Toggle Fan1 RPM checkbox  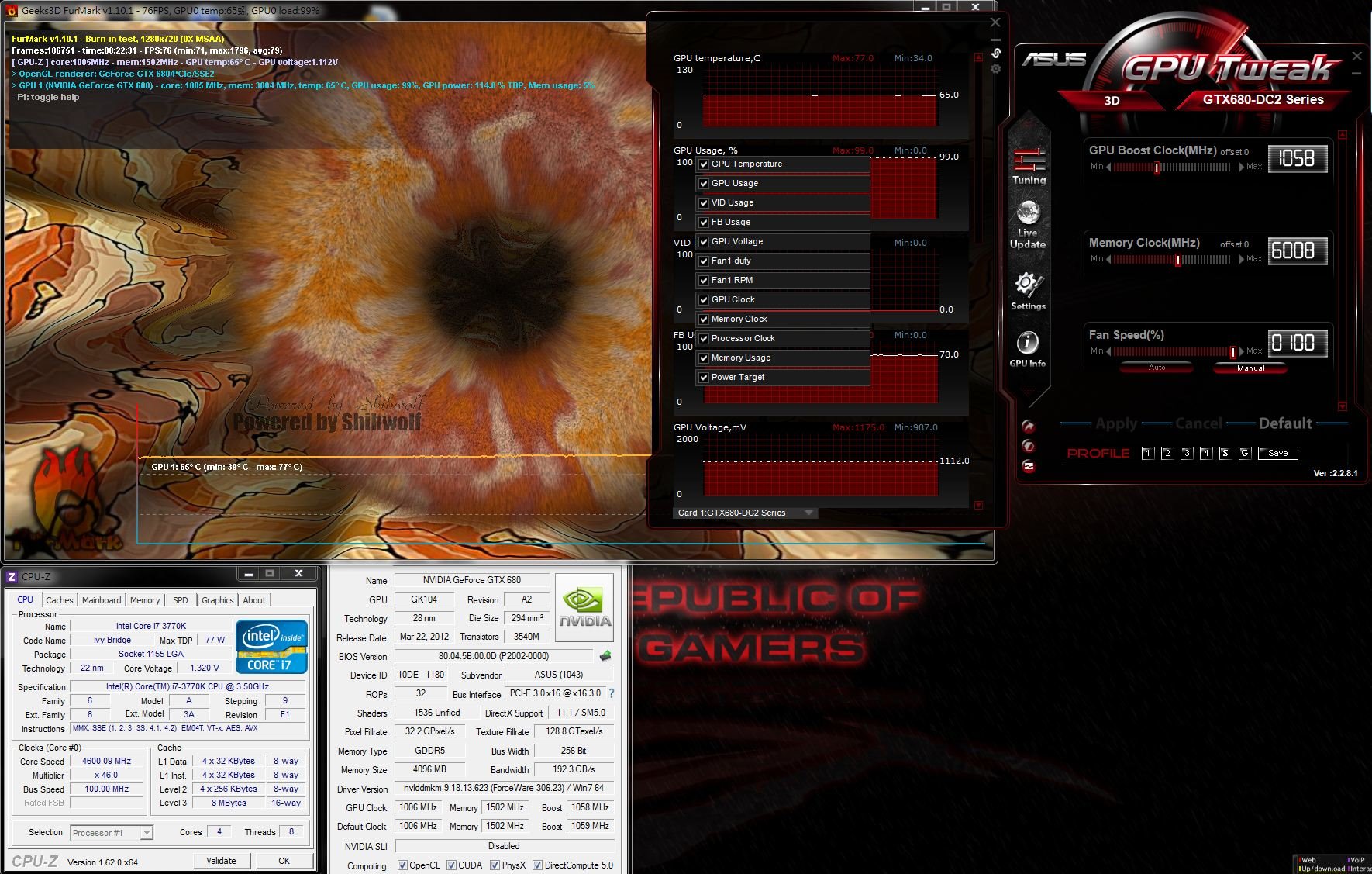pyautogui.click(x=704, y=281)
